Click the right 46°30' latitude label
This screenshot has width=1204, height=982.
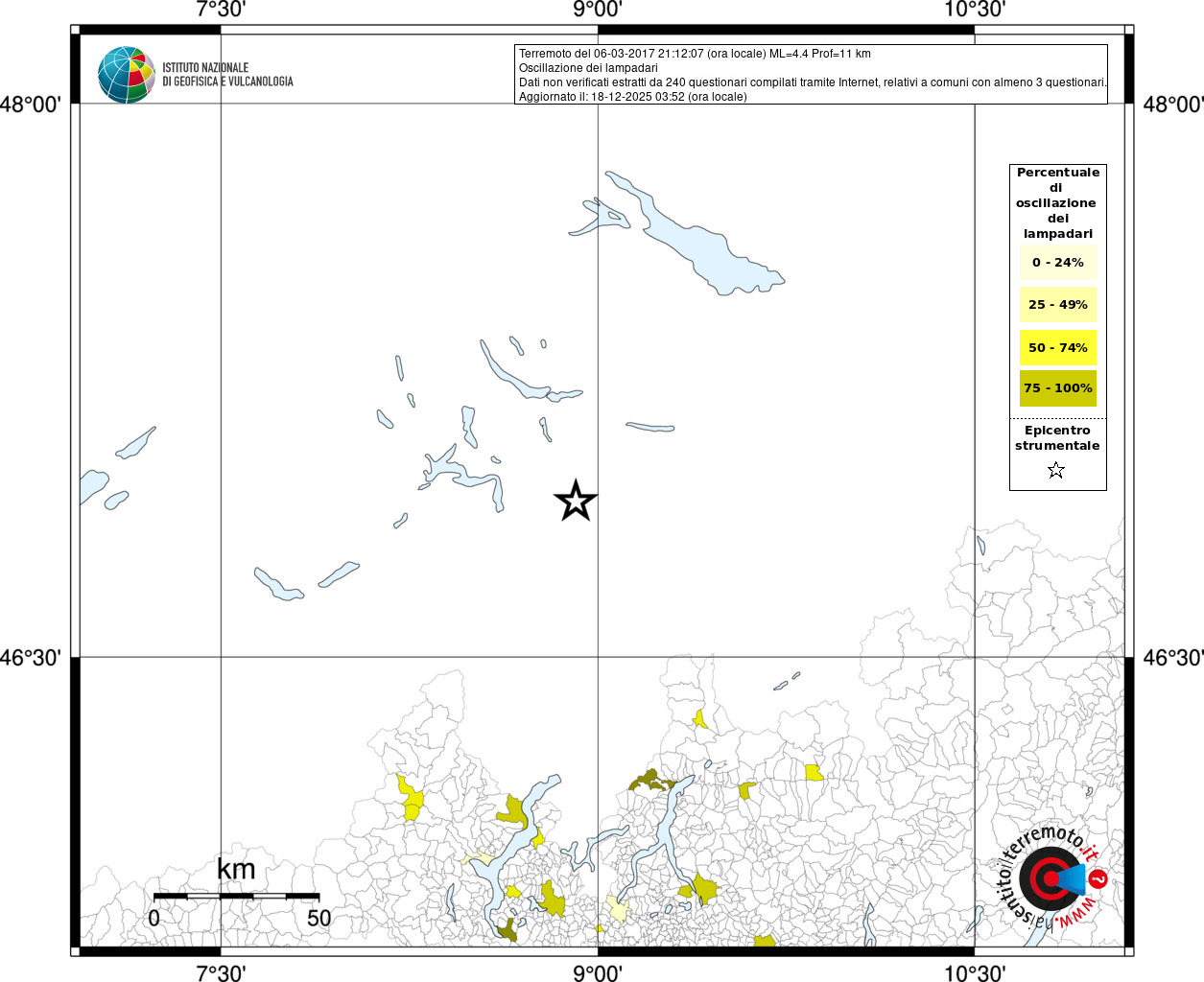[x=1172, y=657]
